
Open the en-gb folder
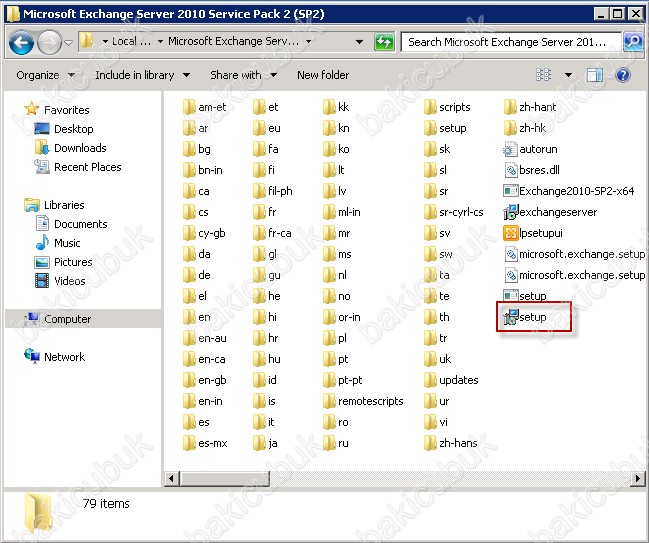pyautogui.click(x=204, y=380)
